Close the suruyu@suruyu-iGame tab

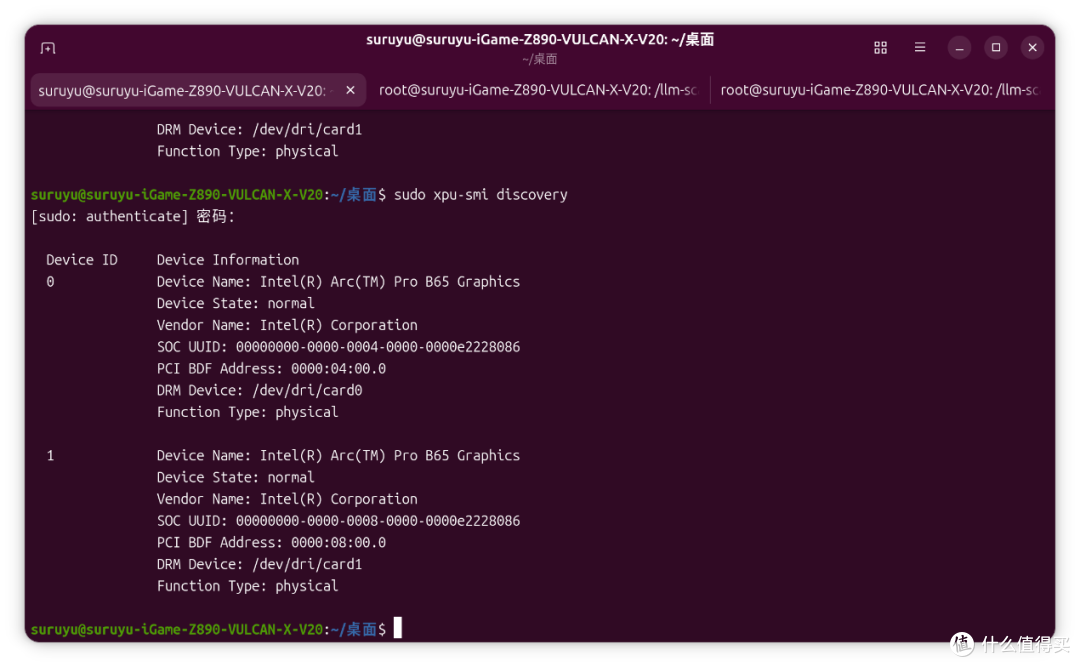click(351, 90)
